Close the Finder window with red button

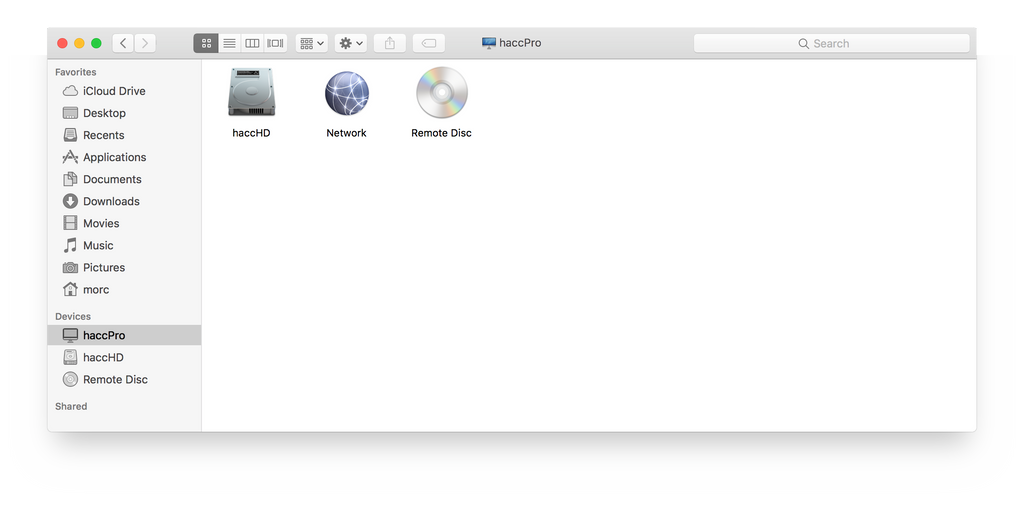coord(63,43)
